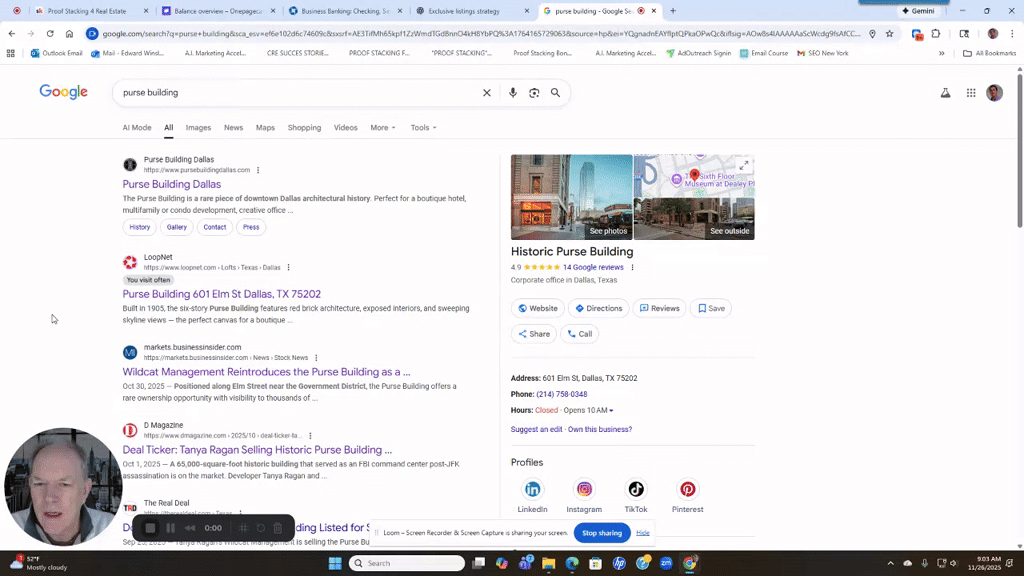Viewport: 1024px width, 576px height.
Task: Click the search query input field
Action: [x=299, y=93]
